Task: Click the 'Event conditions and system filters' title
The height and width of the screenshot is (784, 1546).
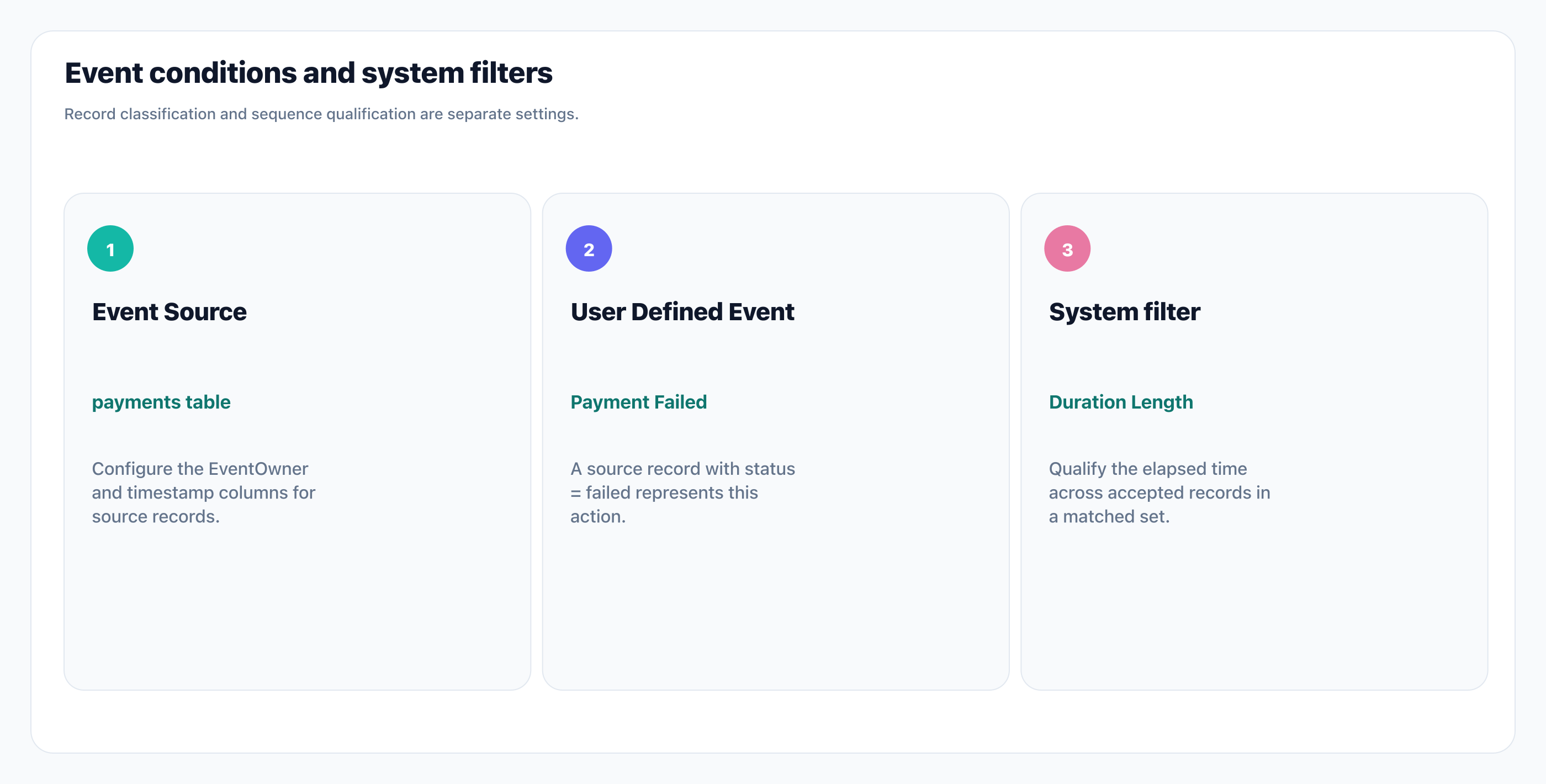Action: (309, 73)
